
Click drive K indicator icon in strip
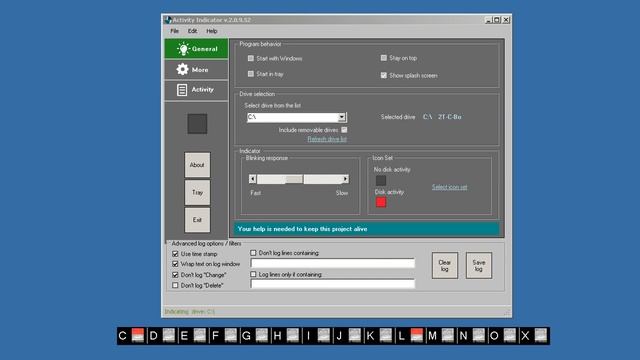[x=386, y=336]
